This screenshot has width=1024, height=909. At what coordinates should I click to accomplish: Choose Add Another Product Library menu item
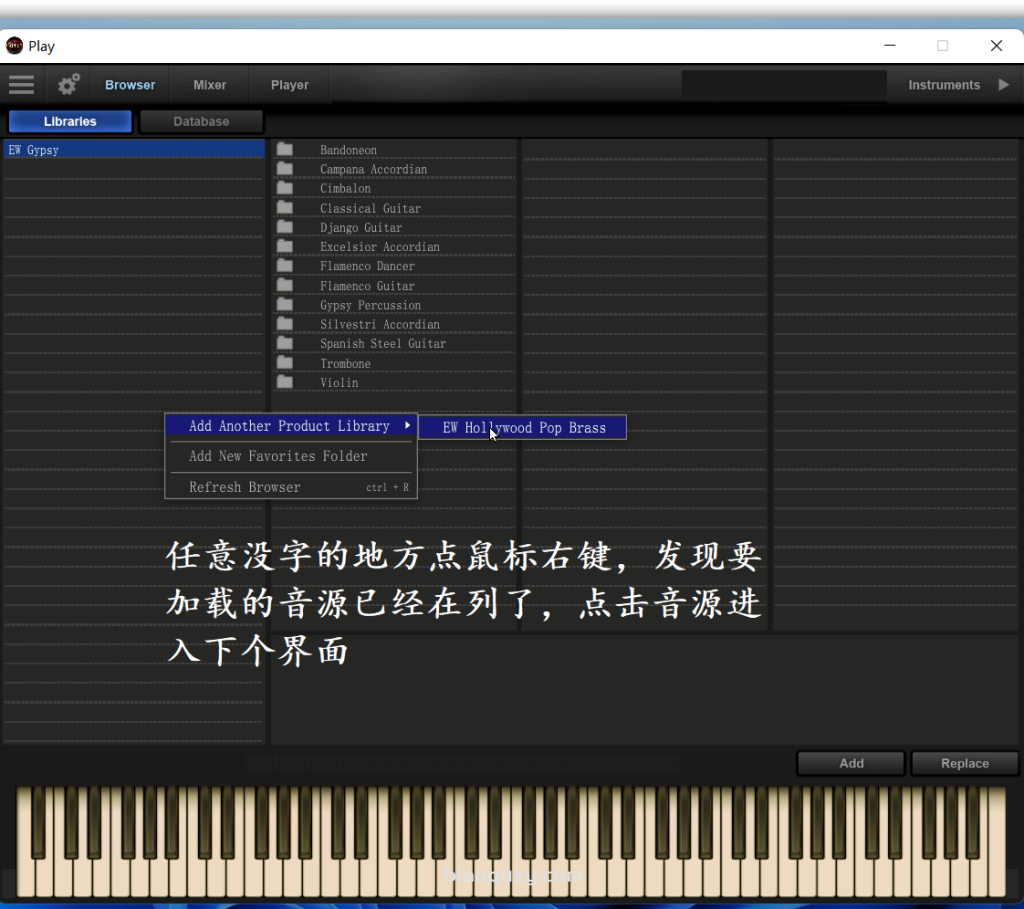[x=291, y=426]
